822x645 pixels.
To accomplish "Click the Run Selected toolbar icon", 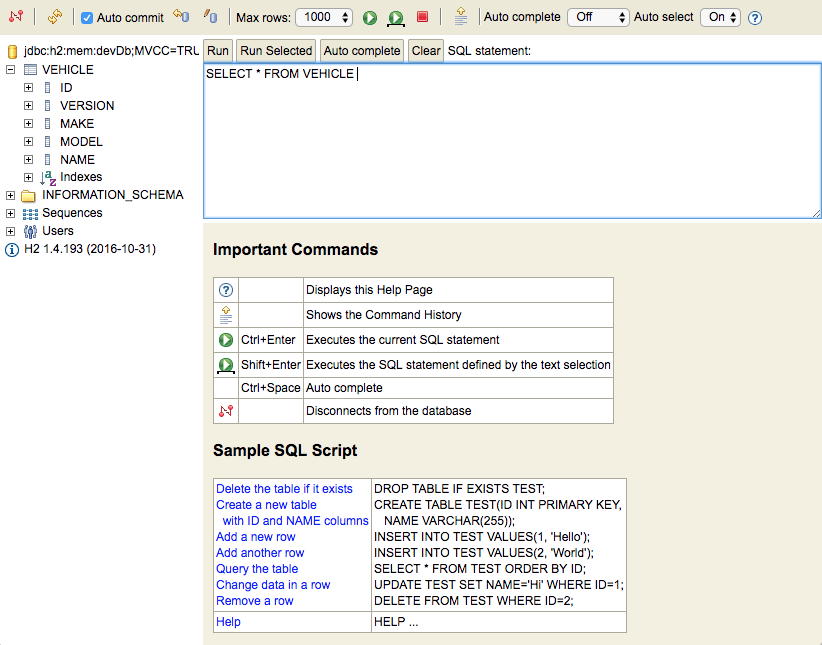I will pyautogui.click(x=396, y=18).
